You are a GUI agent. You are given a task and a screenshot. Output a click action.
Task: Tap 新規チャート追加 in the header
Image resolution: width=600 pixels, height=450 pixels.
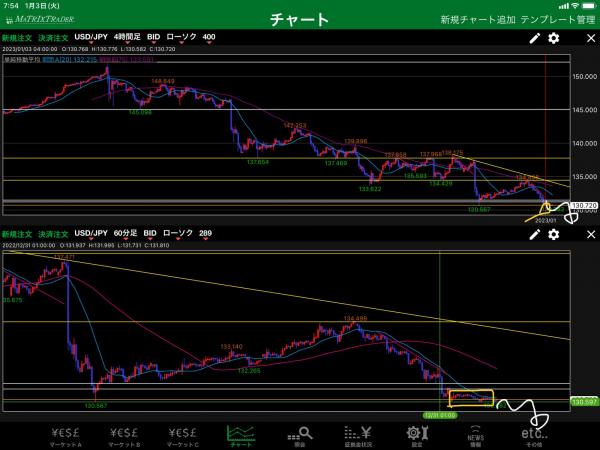[x=478, y=20]
